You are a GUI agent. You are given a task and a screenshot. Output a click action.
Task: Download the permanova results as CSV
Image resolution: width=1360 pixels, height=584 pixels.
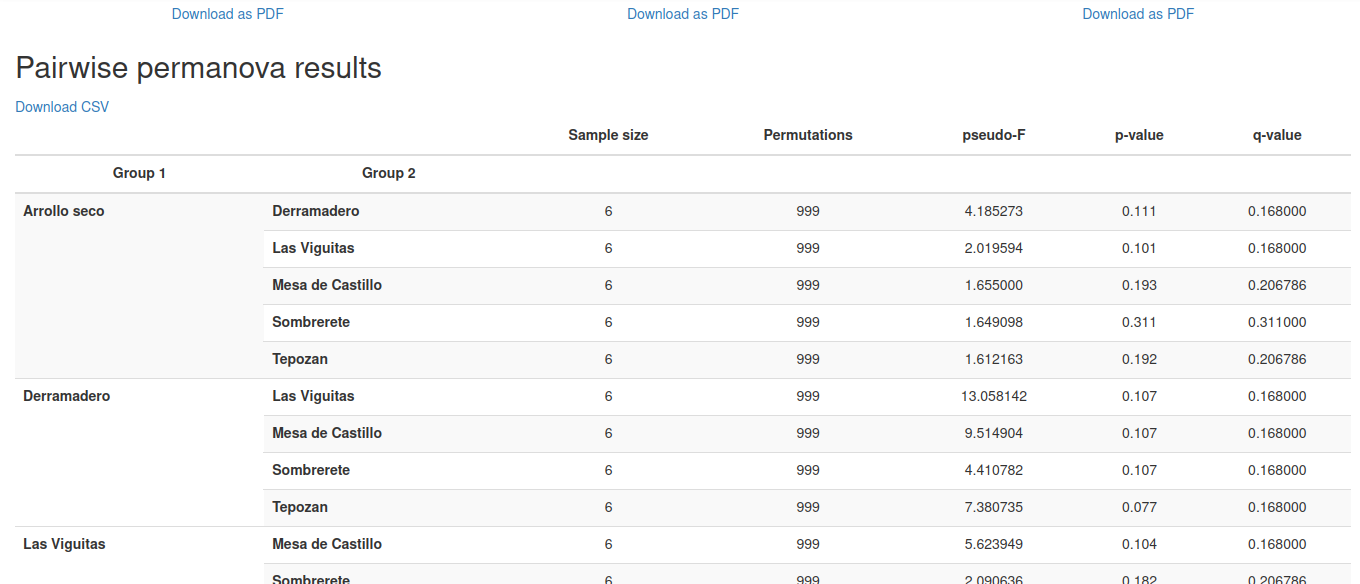(62, 107)
